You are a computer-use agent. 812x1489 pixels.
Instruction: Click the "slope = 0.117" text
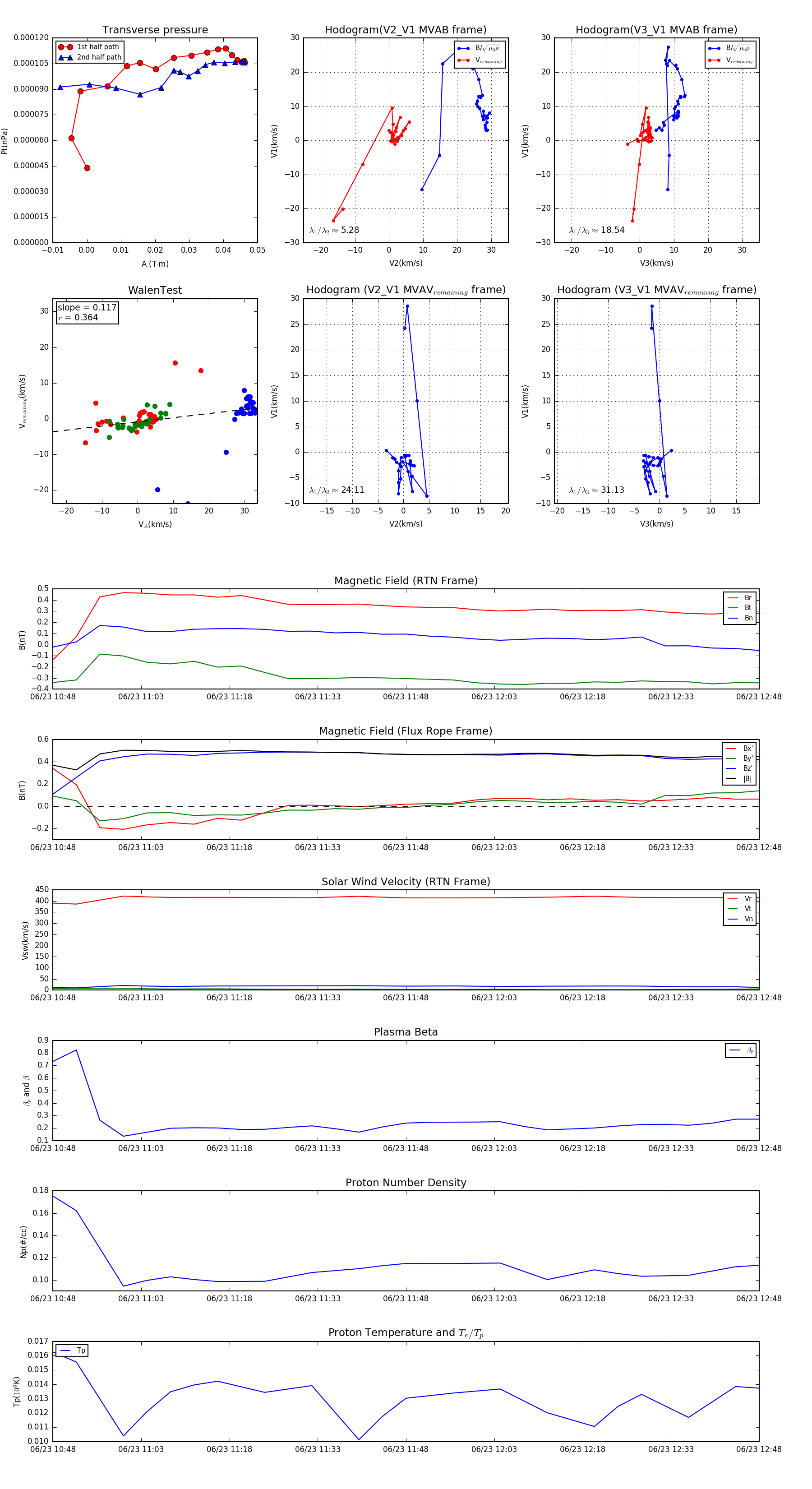click(x=87, y=308)
